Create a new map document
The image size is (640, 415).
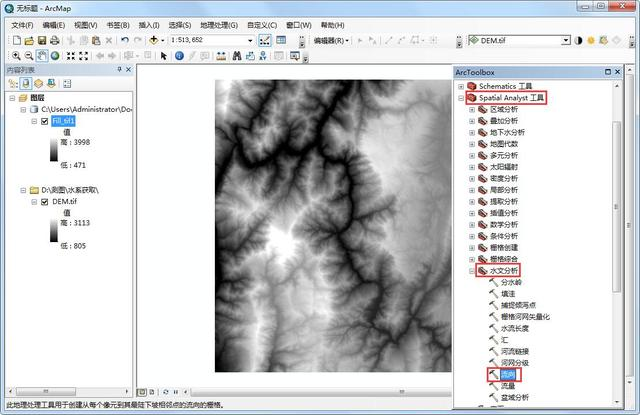tap(16, 40)
